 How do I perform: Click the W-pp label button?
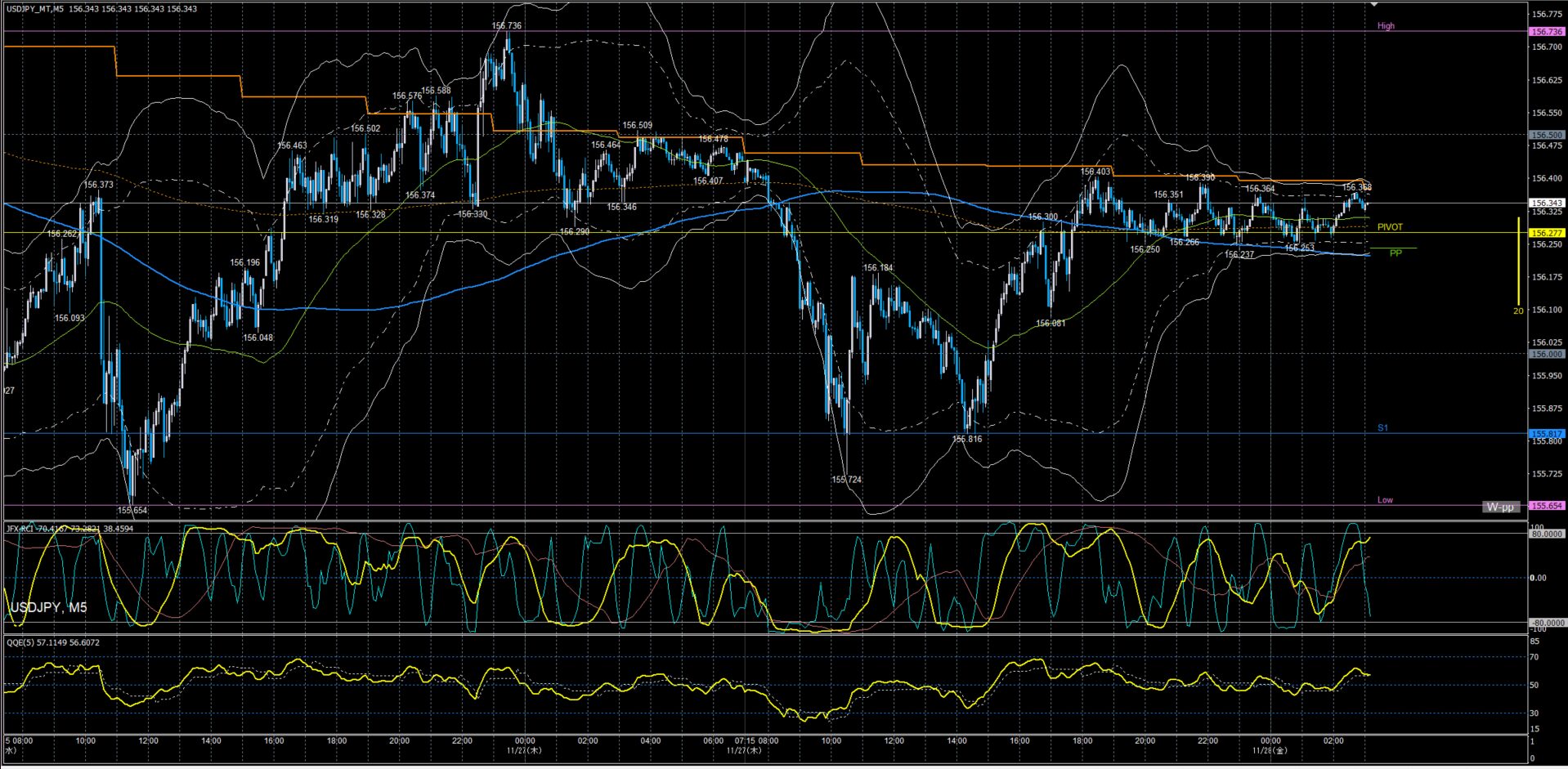click(1500, 507)
